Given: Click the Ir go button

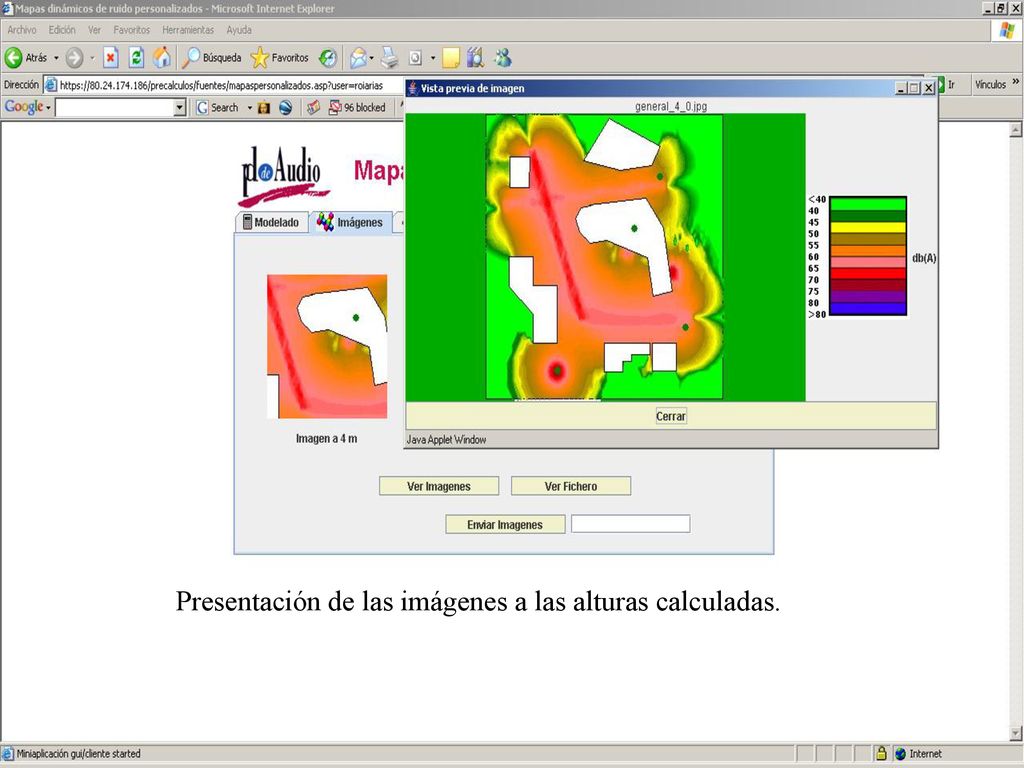Looking at the screenshot, I should [946, 84].
